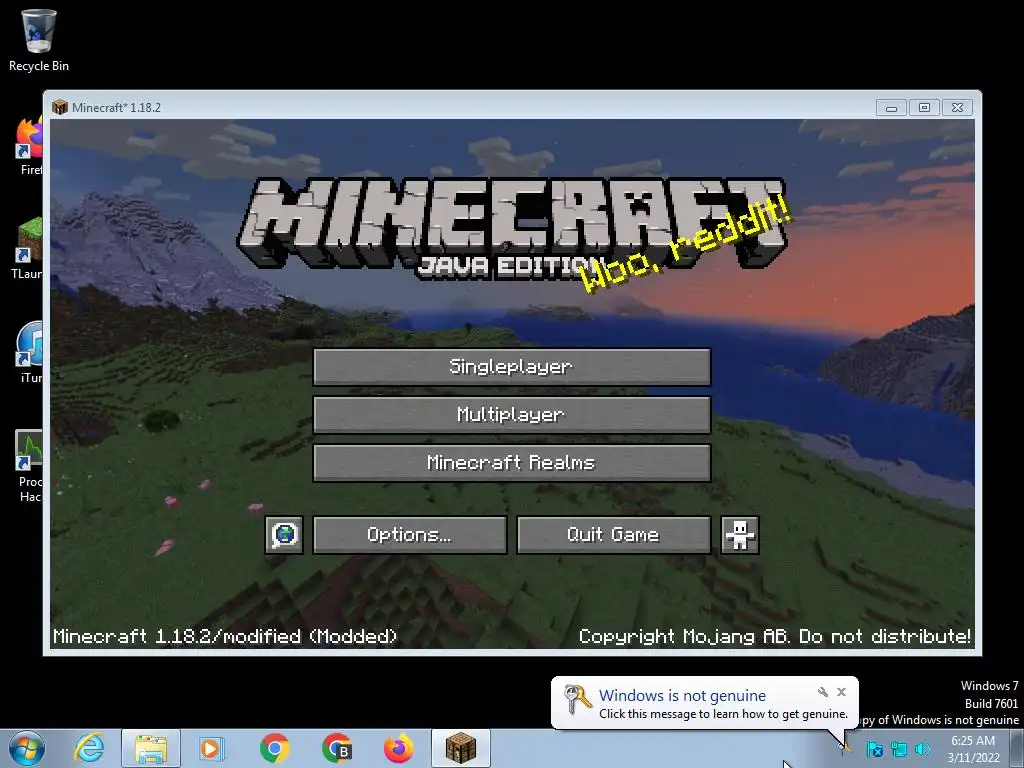Screen dimensions: 1024x768
Task: Click the Minecraft* 1.18.2 window title
Action: 116,108
